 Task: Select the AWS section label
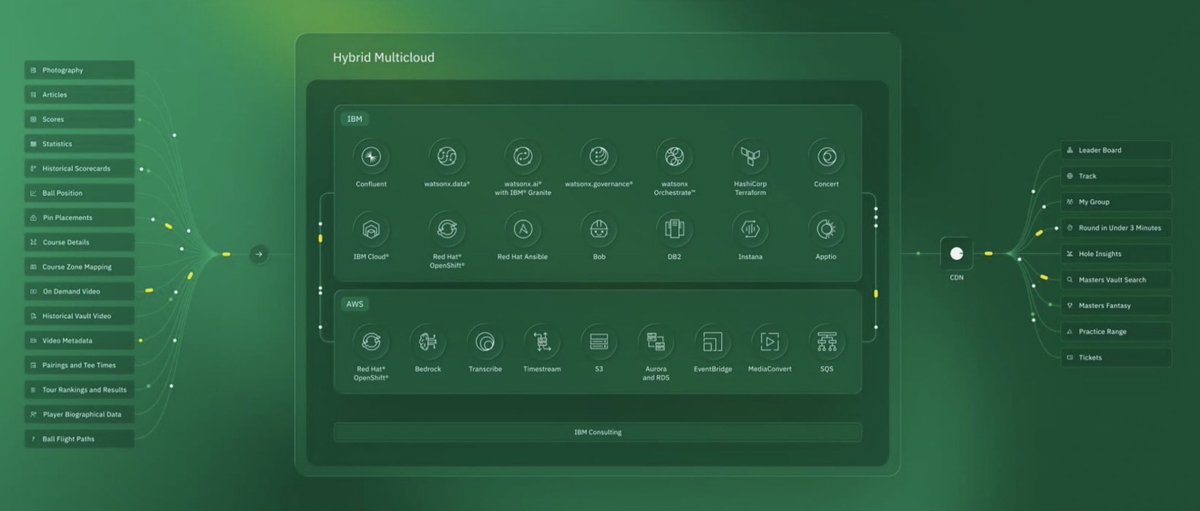(x=357, y=303)
